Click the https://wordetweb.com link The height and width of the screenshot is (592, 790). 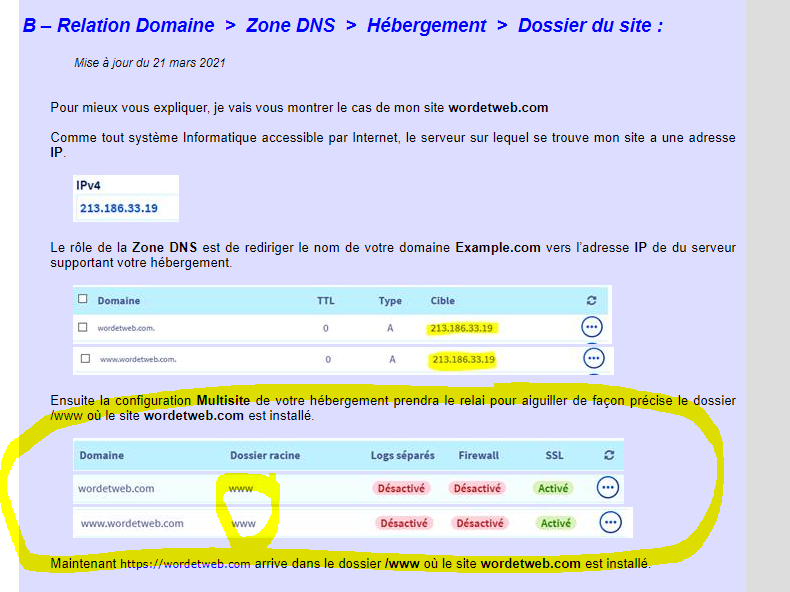[185, 564]
